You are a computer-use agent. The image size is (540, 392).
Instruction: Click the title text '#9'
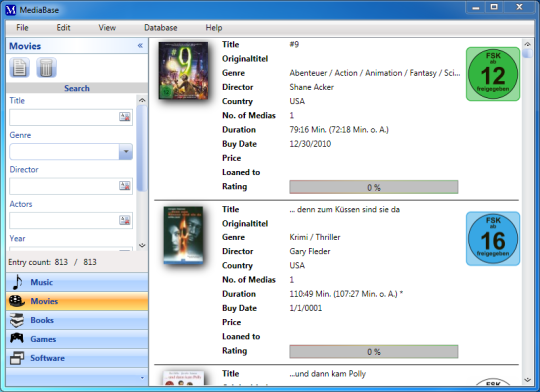tap(294, 44)
